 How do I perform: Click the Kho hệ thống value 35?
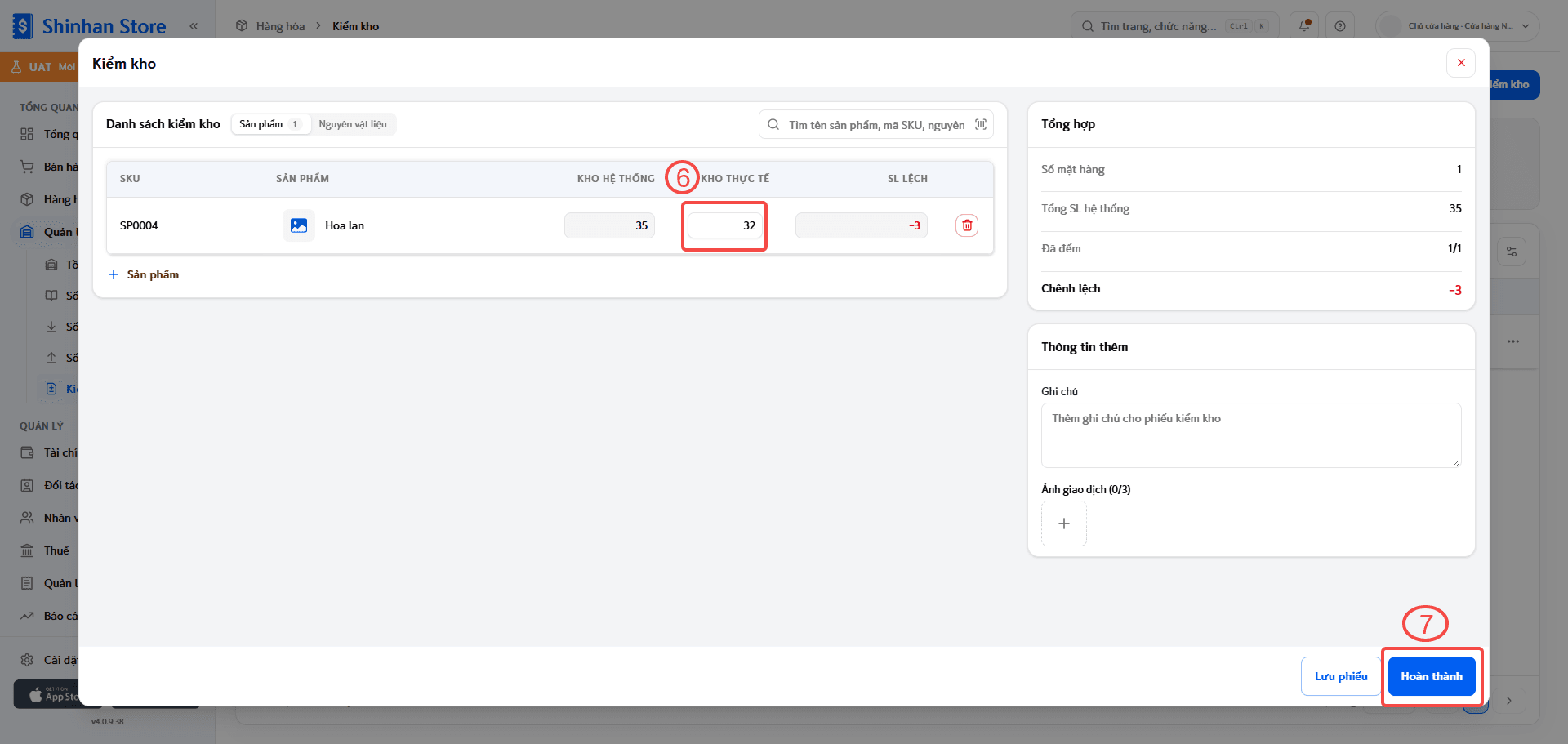pos(609,225)
